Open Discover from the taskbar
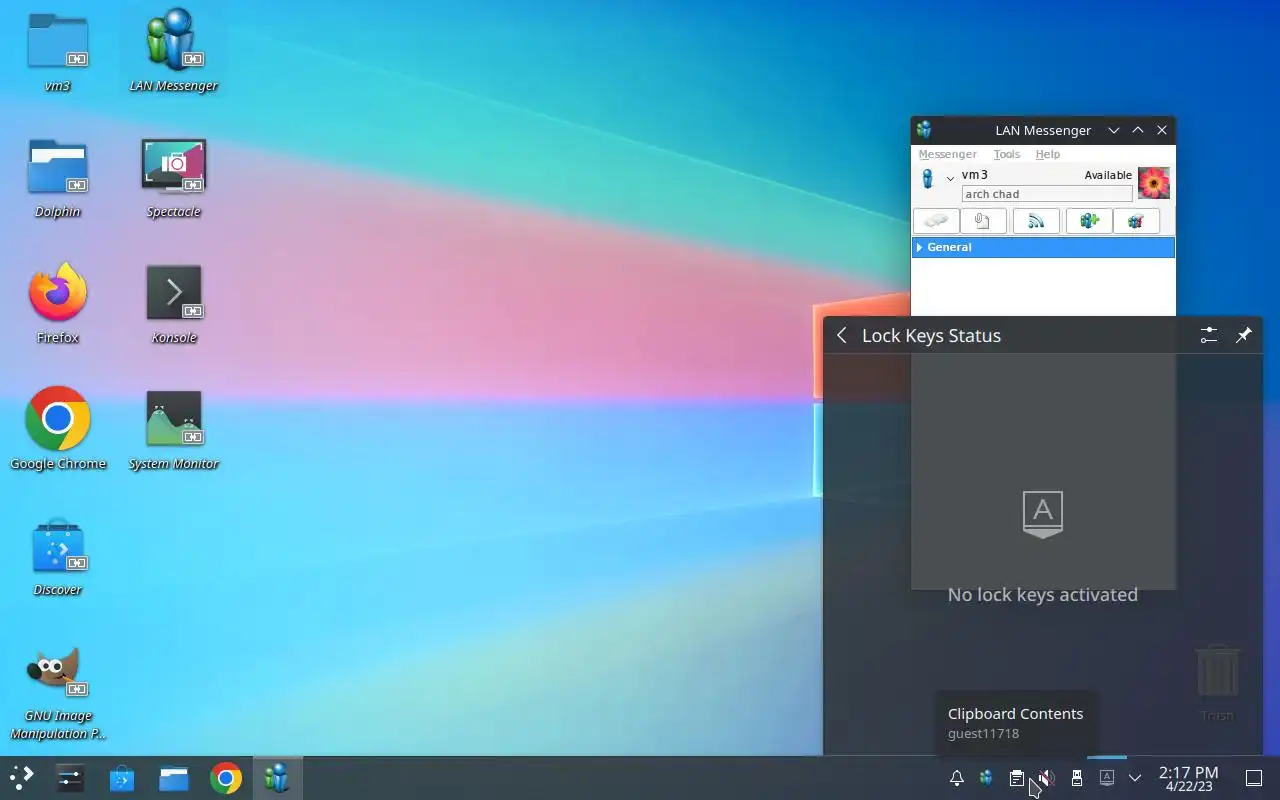This screenshot has height=800, width=1280. [x=122, y=778]
